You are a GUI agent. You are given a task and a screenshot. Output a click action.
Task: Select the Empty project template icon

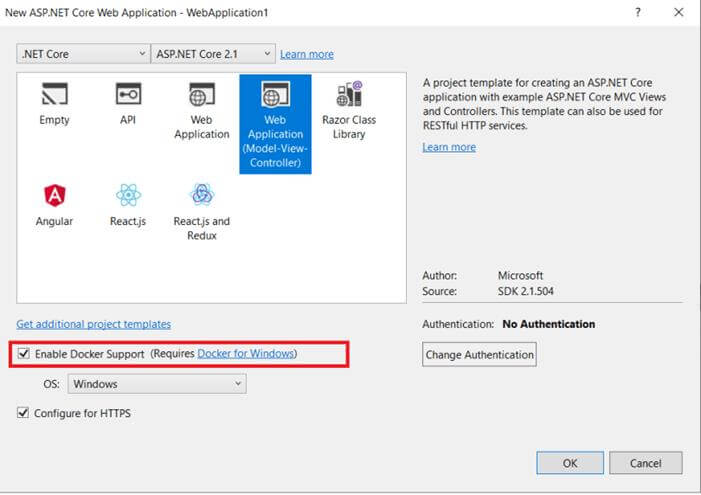coord(55,94)
